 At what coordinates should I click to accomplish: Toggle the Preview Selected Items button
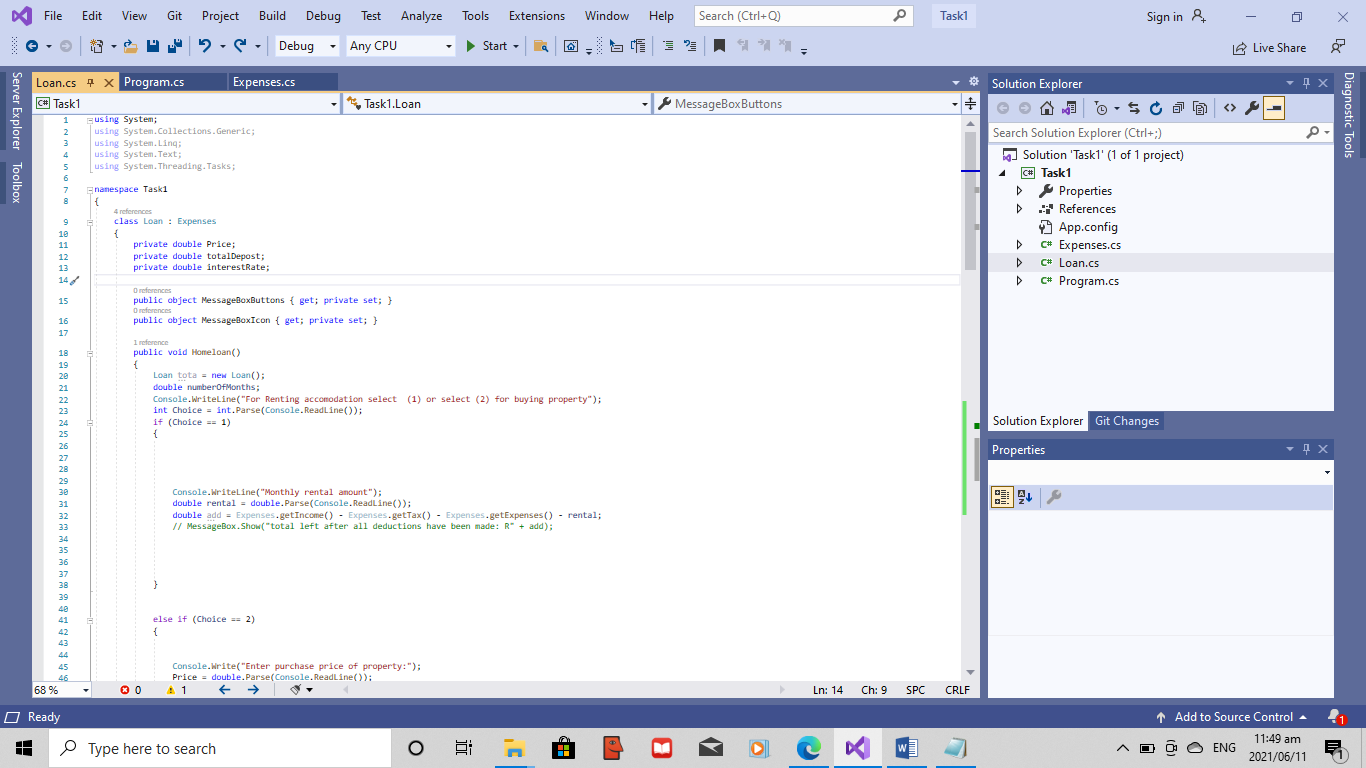1274,108
